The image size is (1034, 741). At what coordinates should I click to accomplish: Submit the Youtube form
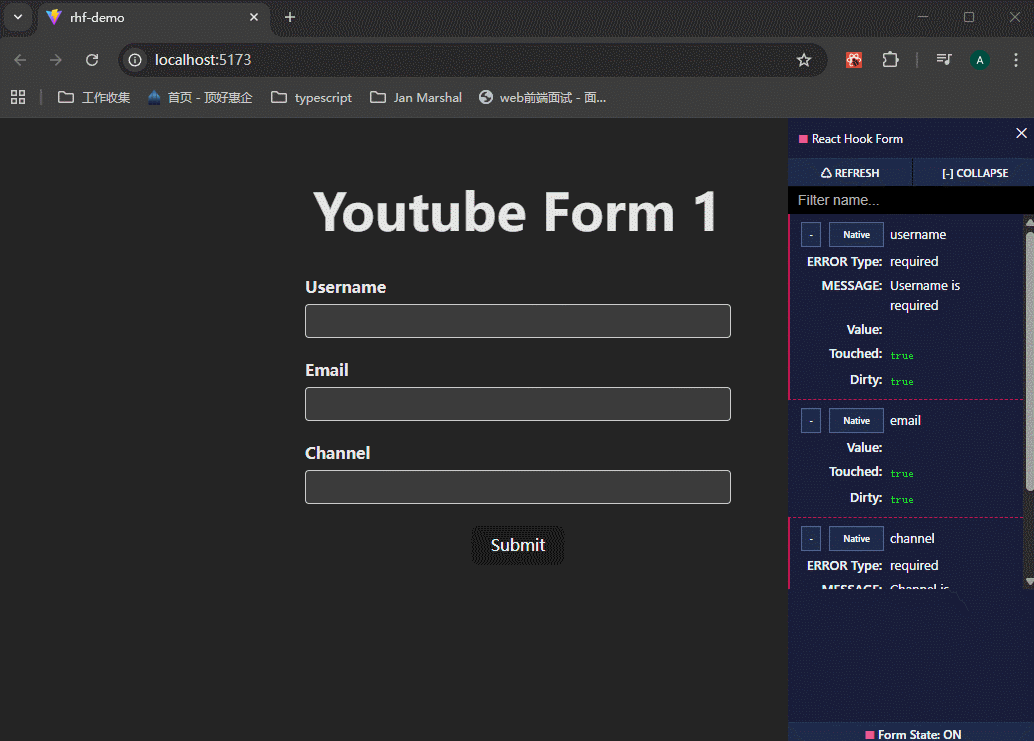pos(517,545)
